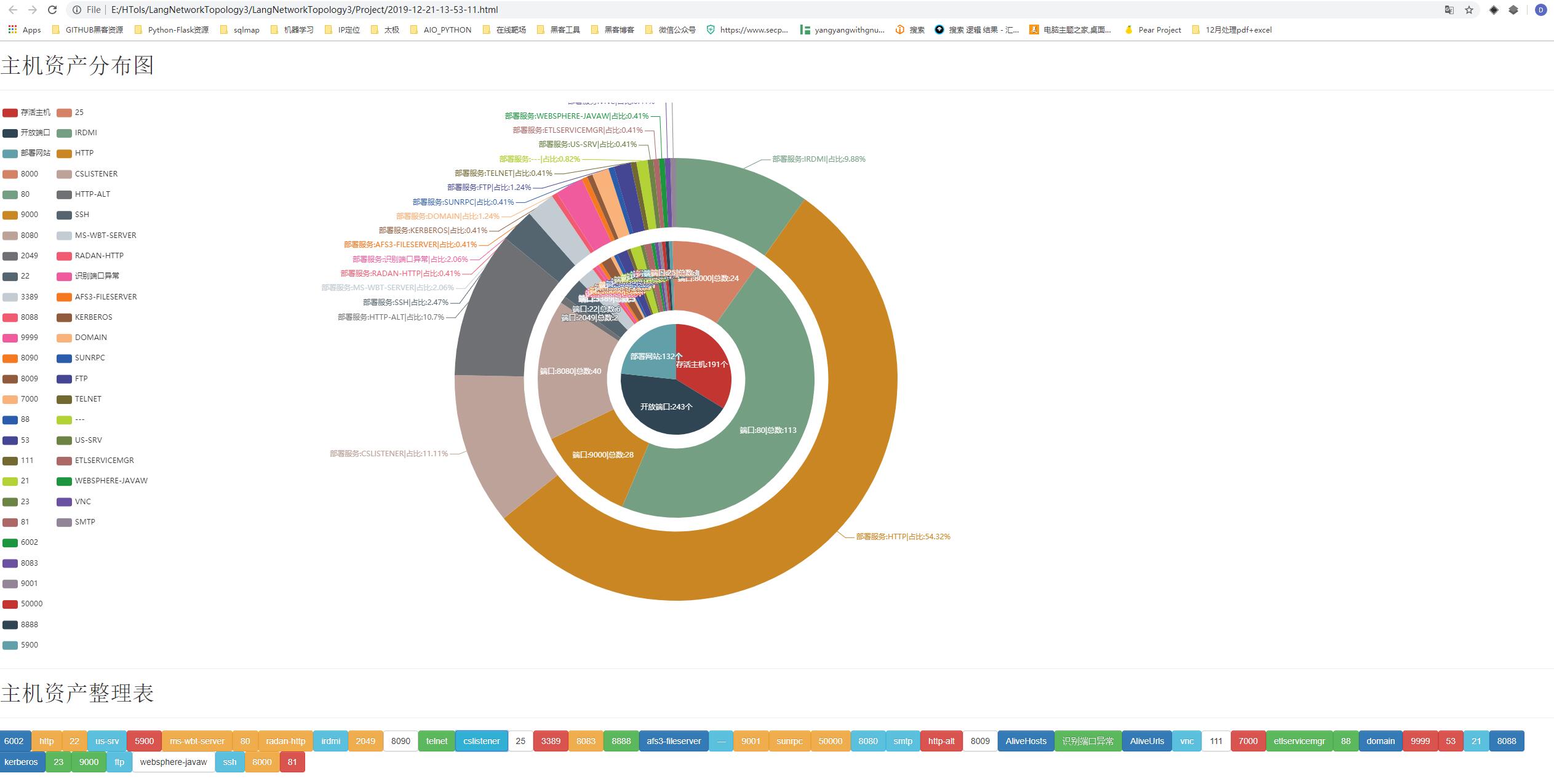Screen dimensions: 1554x784
Task: Toggle the MS-WBT-SERVER legend series
Action: 97,236
